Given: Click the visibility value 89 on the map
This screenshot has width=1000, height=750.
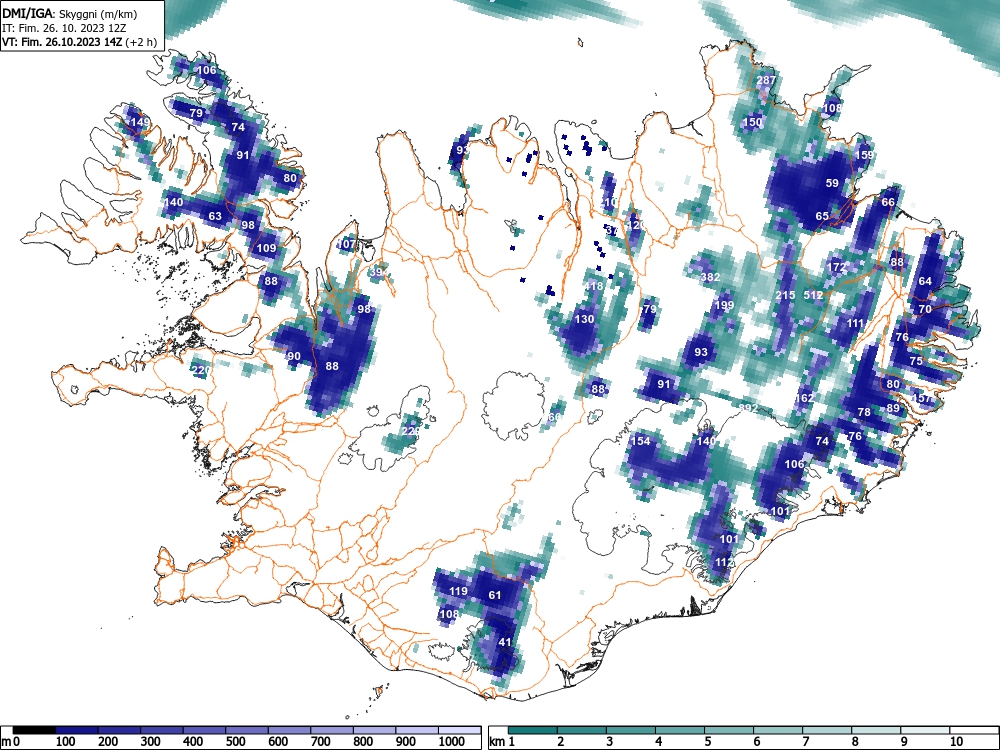Looking at the screenshot, I should (893, 408).
